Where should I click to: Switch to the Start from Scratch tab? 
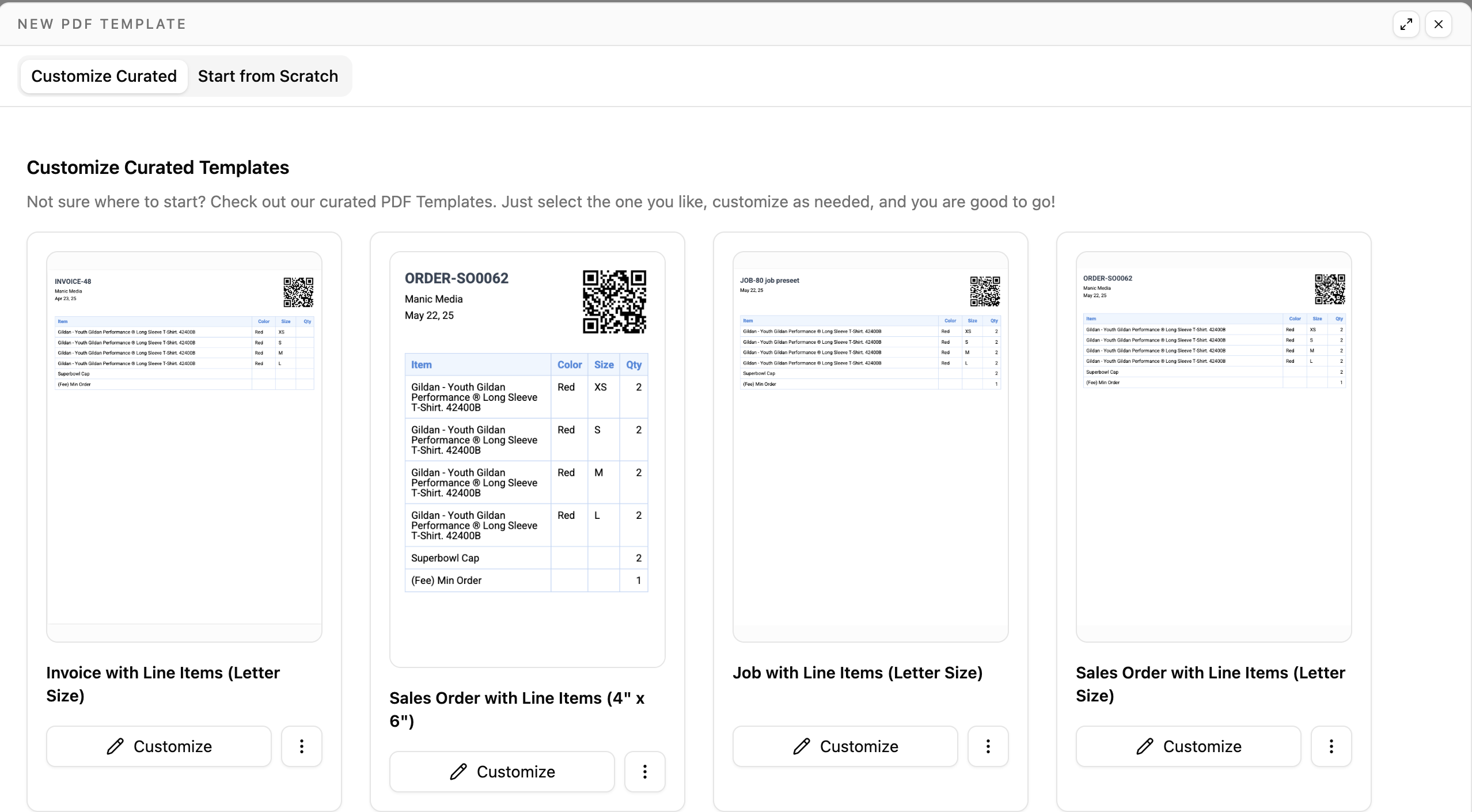[268, 76]
